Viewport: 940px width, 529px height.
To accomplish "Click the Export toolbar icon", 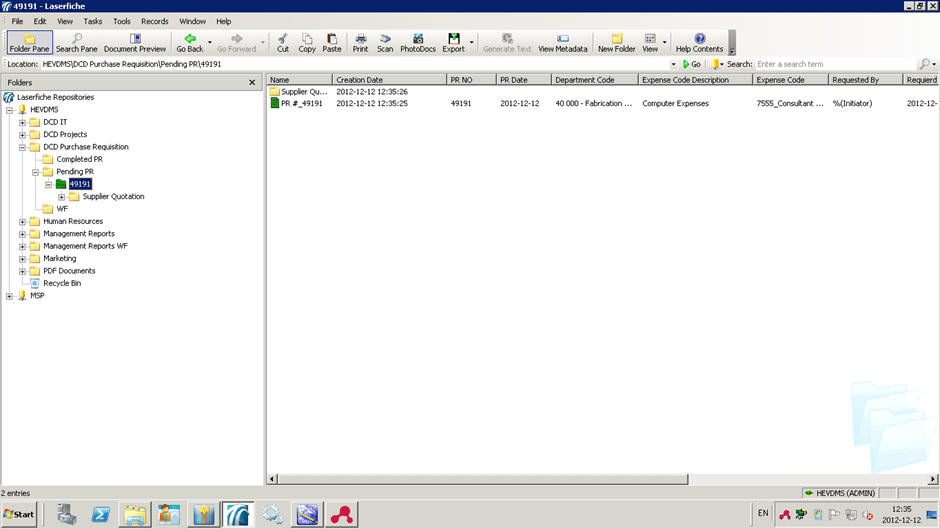I will [x=453, y=43].
